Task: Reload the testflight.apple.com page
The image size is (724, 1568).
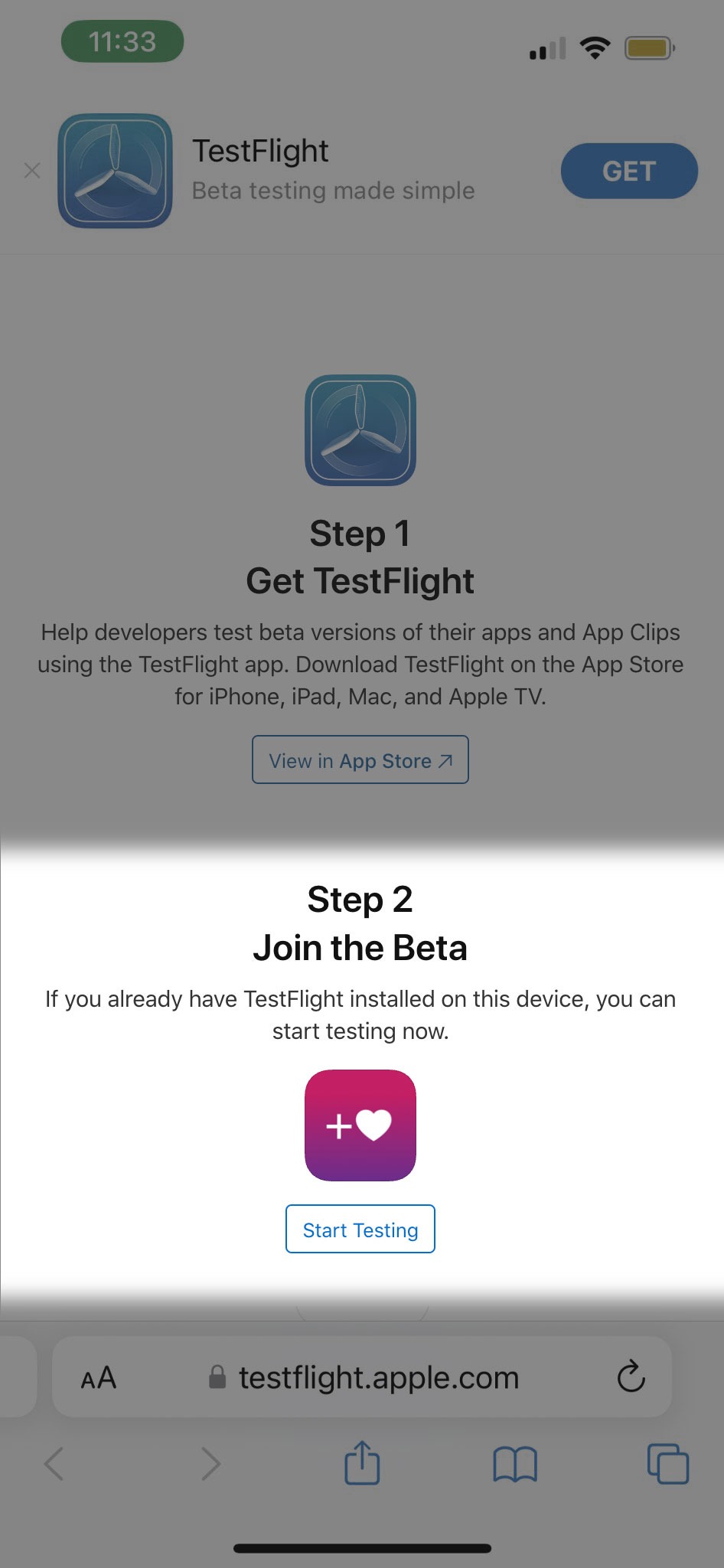Action: [x=630, y=1377]
